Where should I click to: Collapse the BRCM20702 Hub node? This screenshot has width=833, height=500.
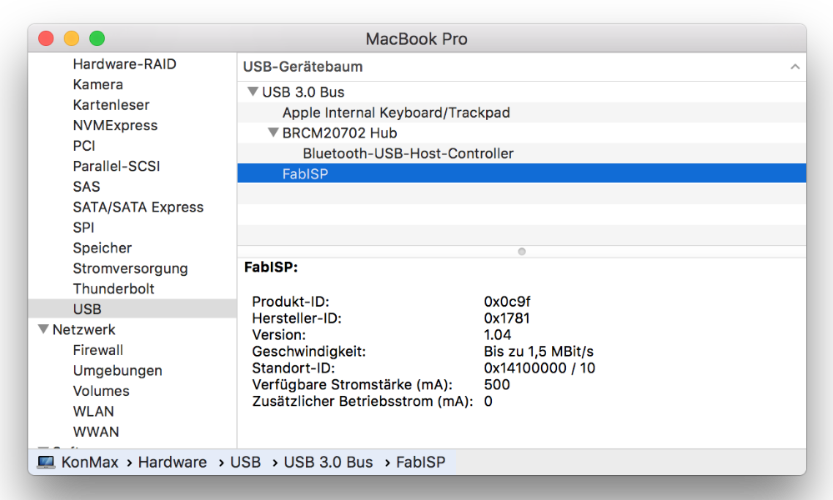point(273,132)
